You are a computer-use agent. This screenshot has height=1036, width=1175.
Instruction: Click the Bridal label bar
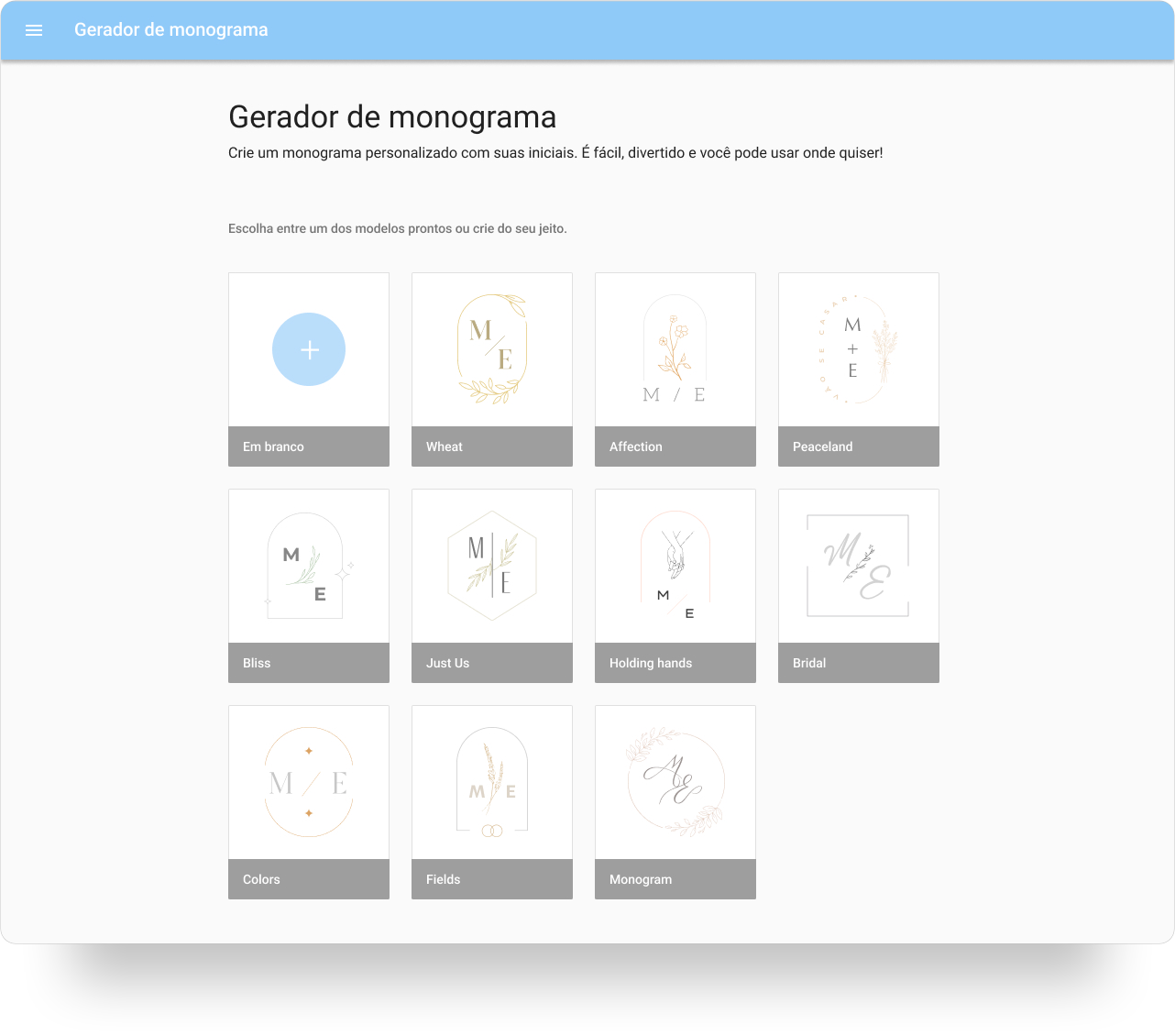[858, 663]
